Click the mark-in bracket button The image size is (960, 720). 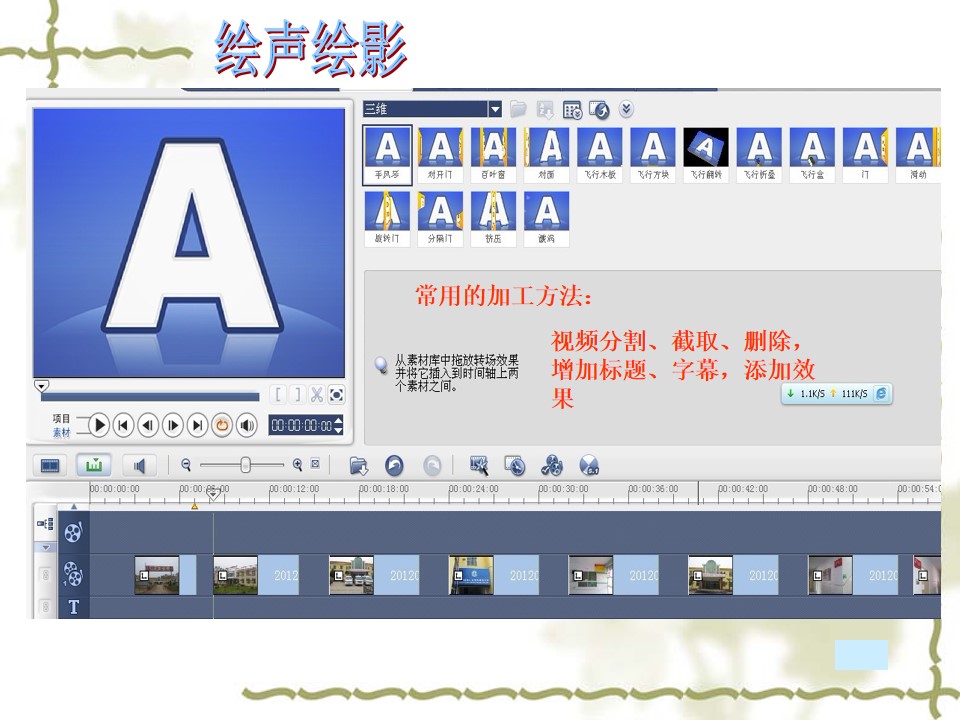click(x=278, y=395)
